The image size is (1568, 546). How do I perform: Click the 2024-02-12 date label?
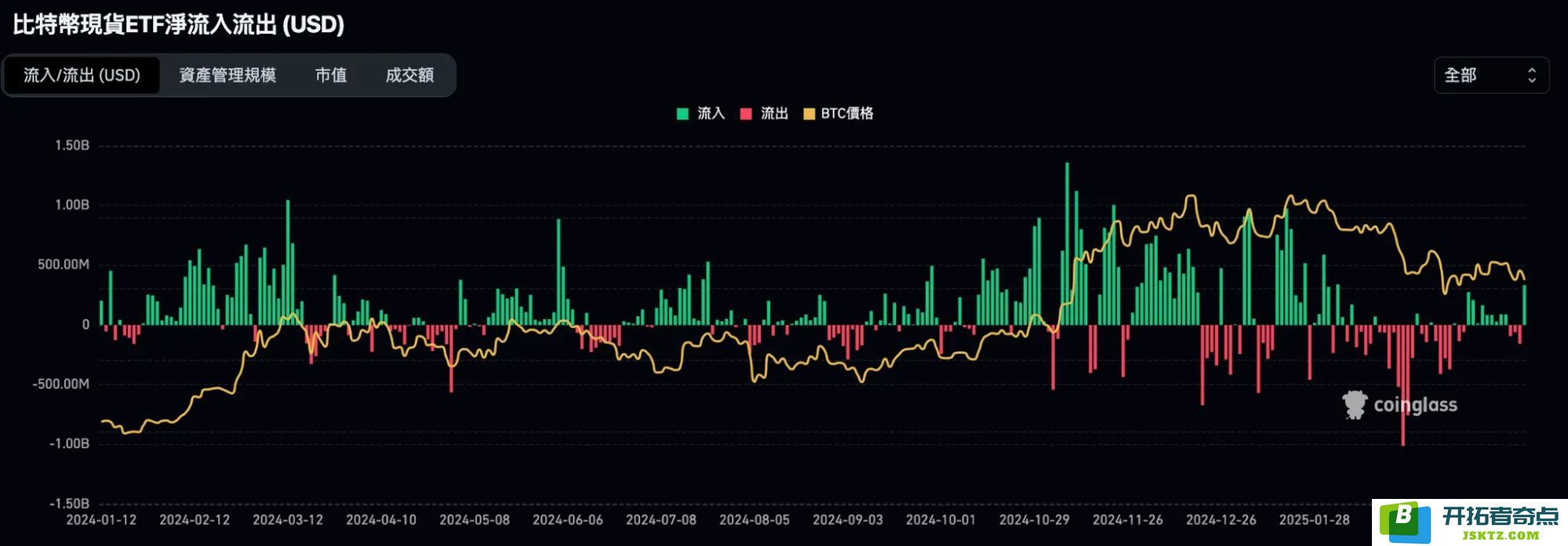[x=195, y=519]
